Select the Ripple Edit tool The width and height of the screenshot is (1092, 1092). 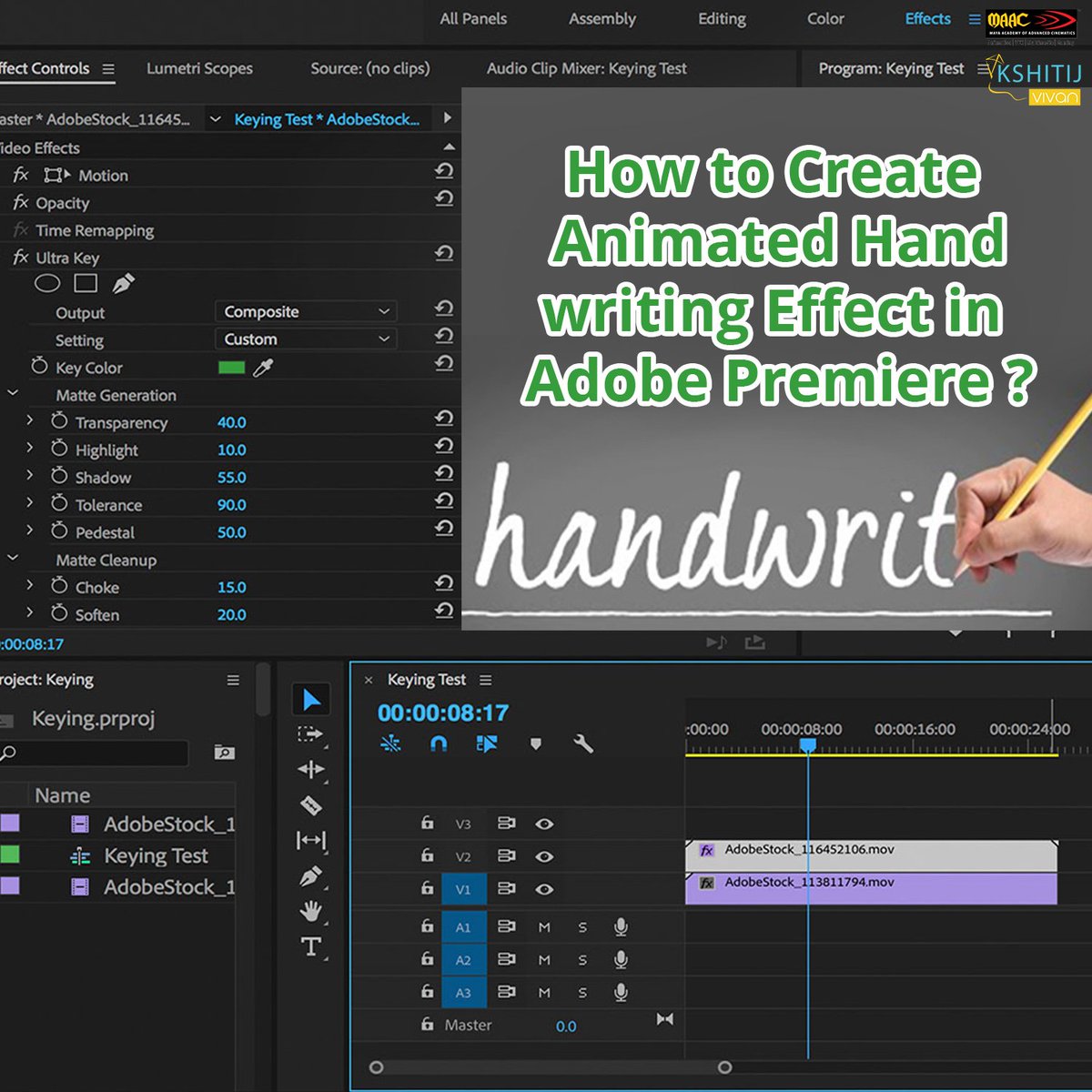pos(310,770)
